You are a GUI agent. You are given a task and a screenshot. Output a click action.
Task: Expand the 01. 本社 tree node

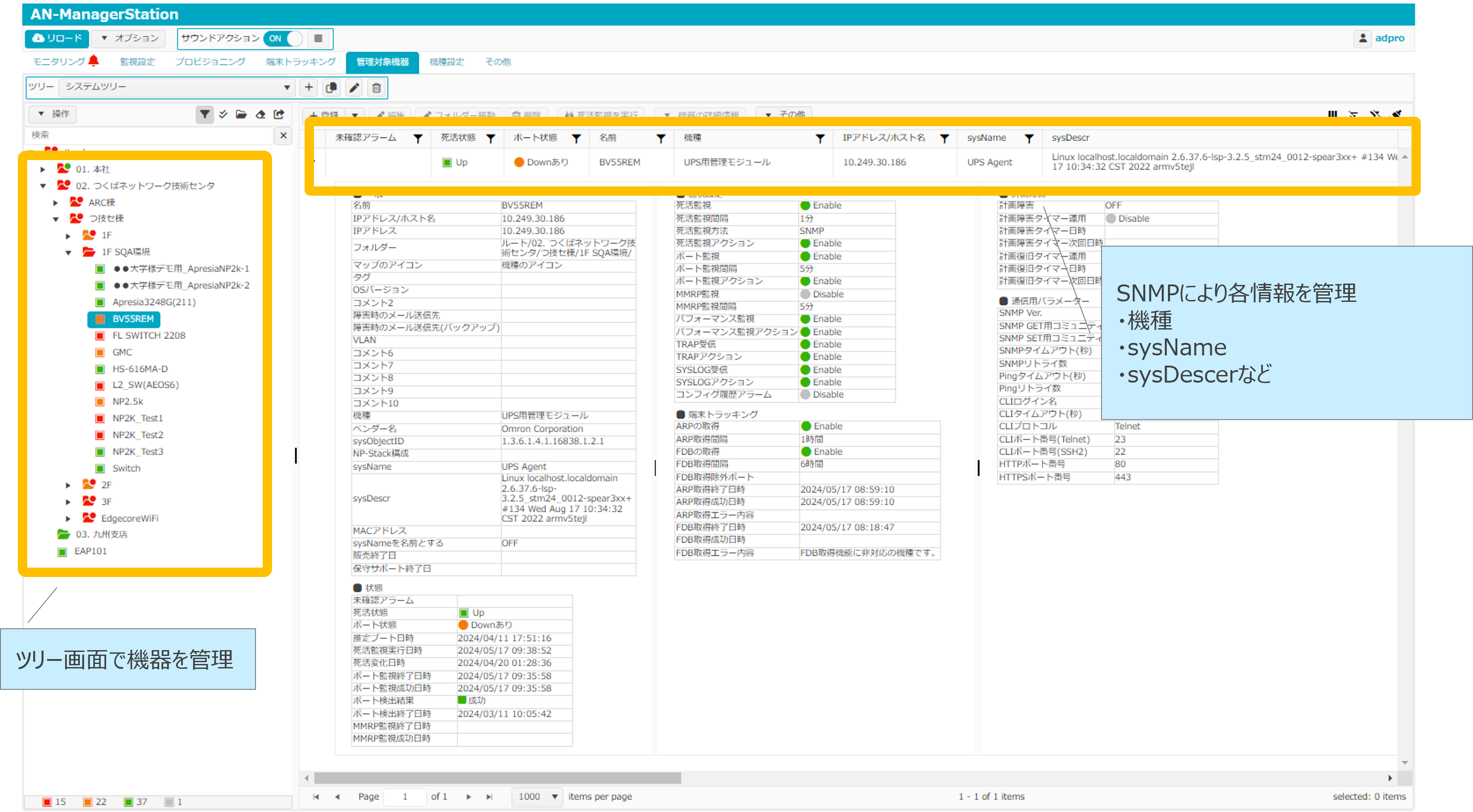point(43,169)
